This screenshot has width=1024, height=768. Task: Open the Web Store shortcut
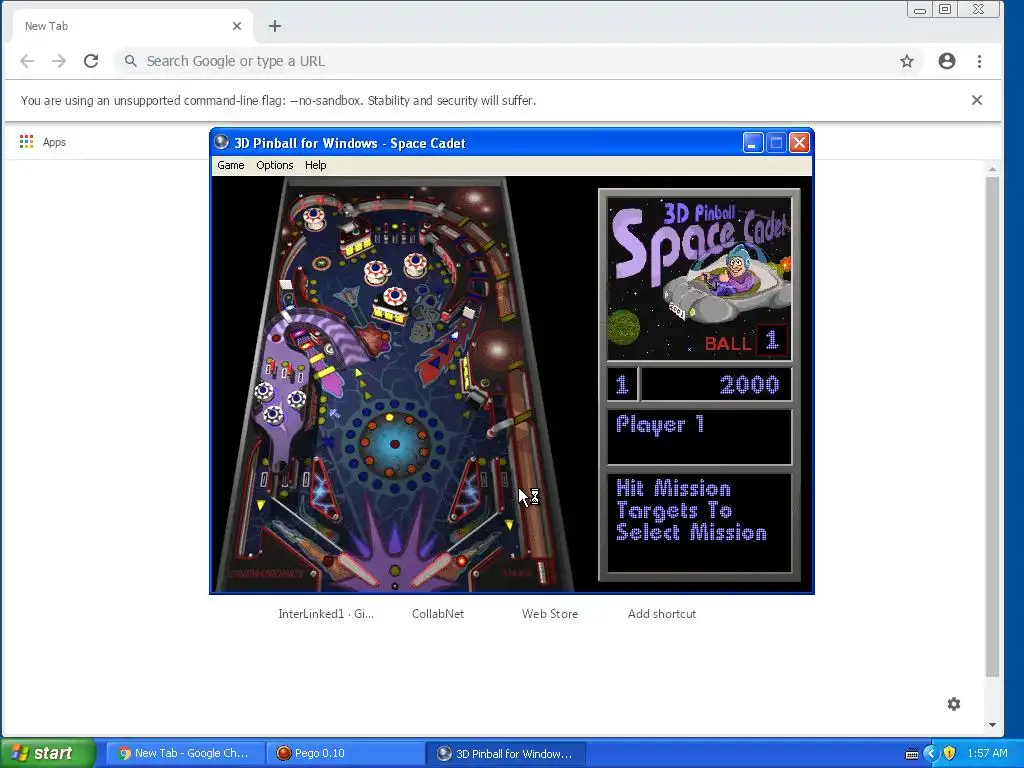click(x=550, y=614)
